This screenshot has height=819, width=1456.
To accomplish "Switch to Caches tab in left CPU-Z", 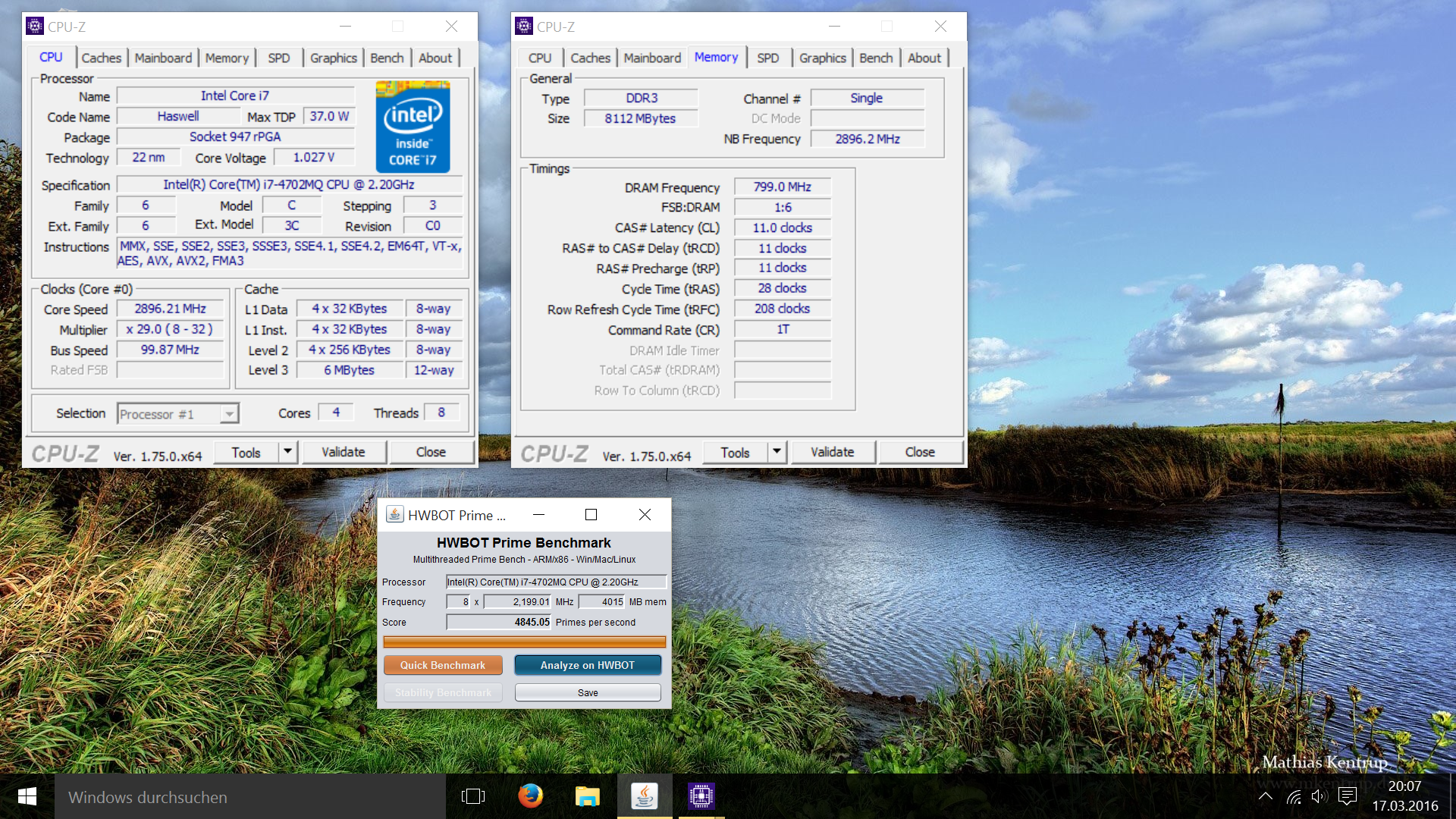I will [x=101, y=58].
